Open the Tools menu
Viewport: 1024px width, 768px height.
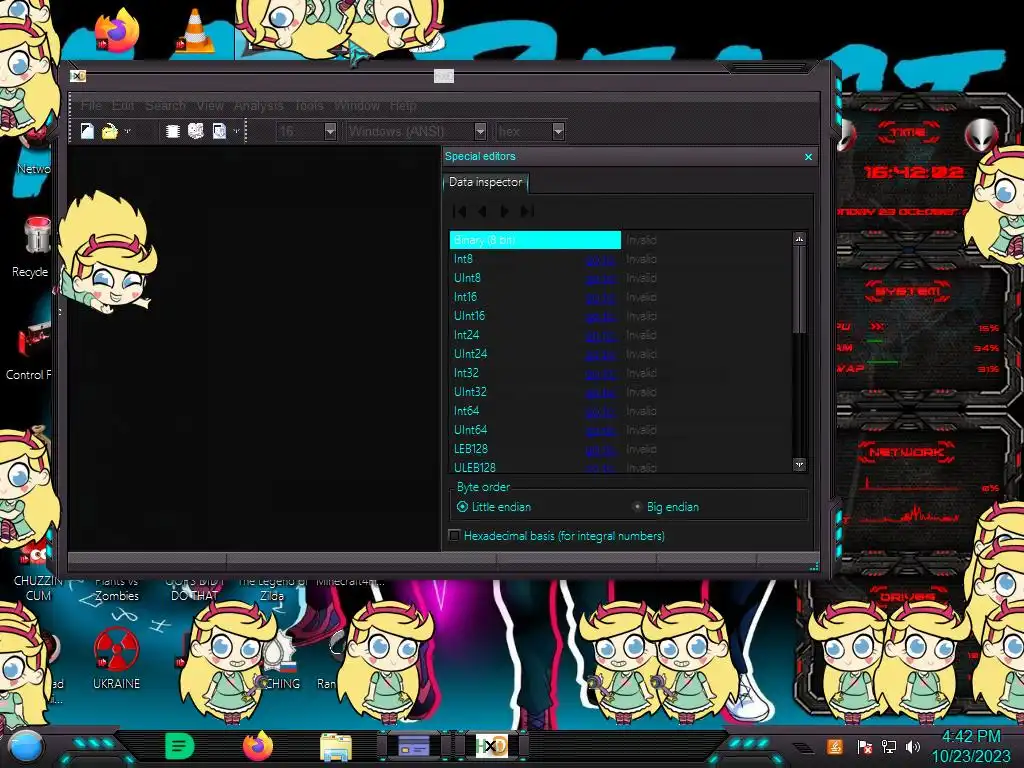click(x=309, y=105)
